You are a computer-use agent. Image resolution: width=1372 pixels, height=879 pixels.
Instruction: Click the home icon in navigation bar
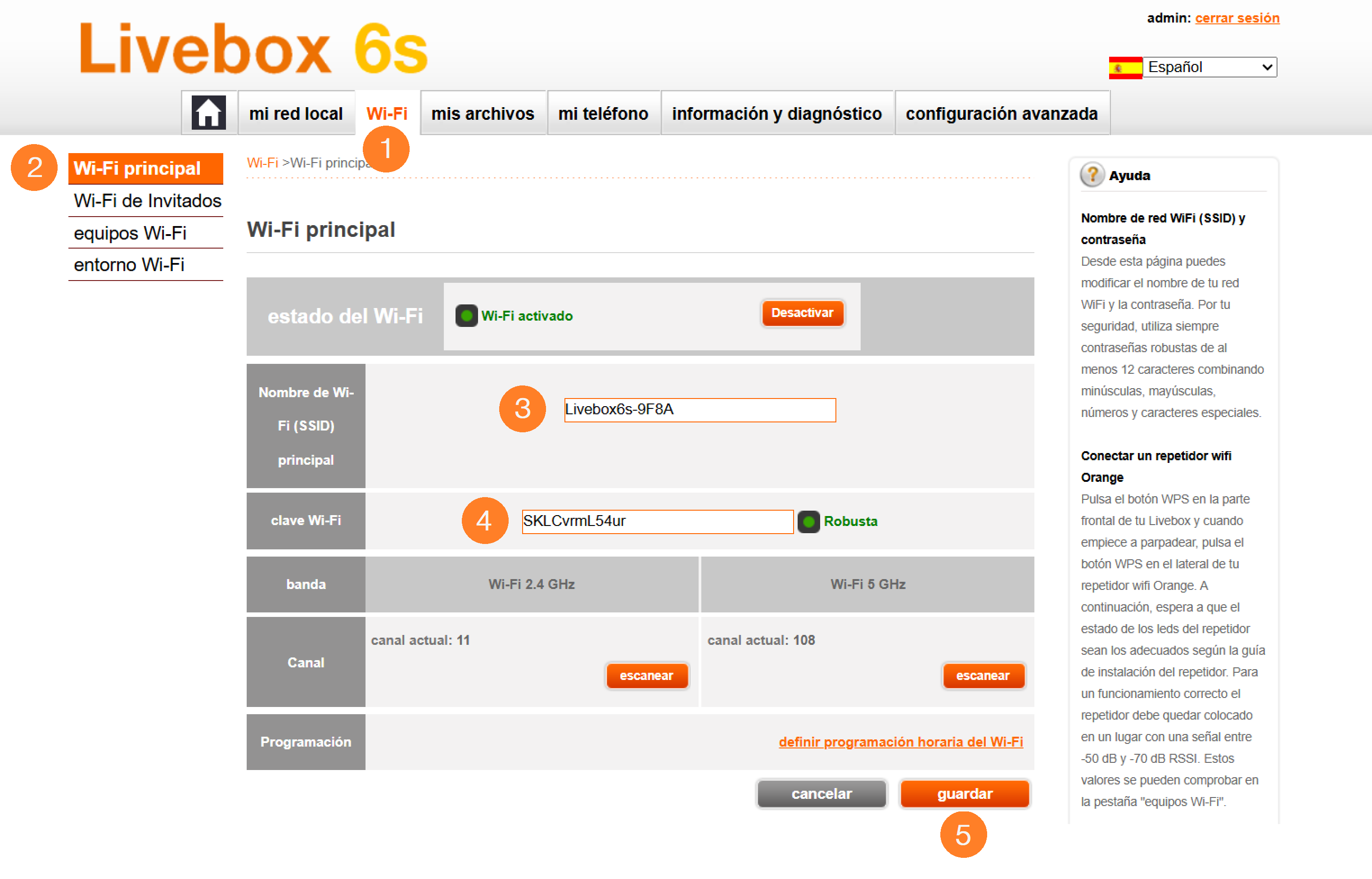pos(208,113)
